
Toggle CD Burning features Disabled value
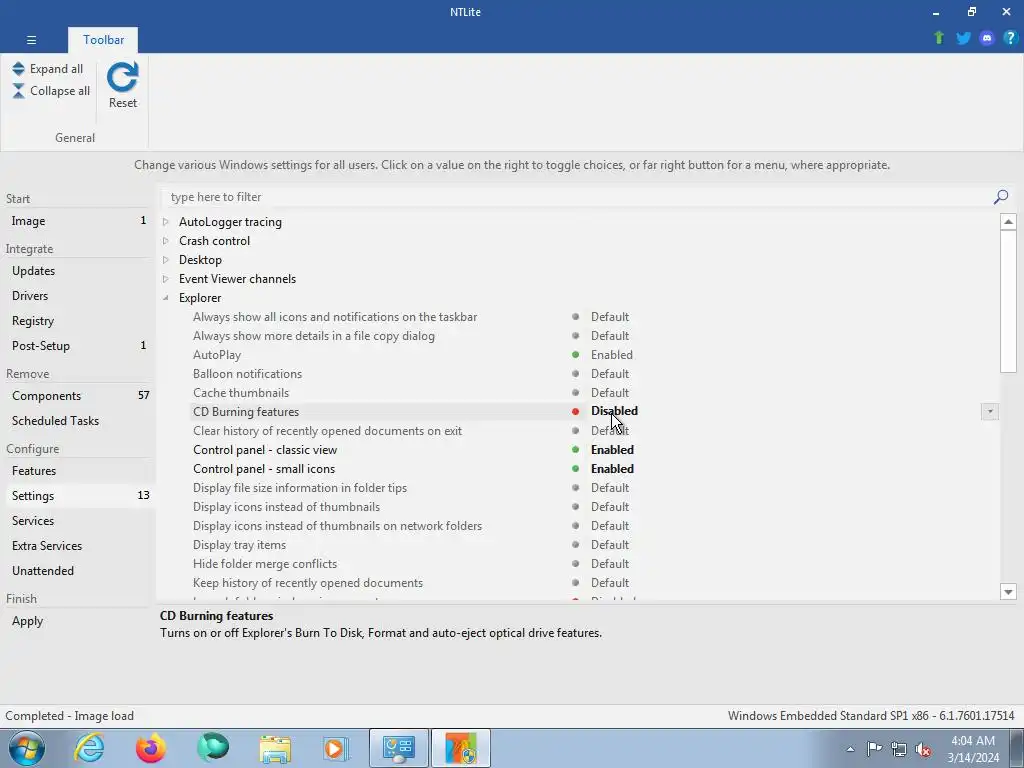pyautogui.click(x=614, y=411)
